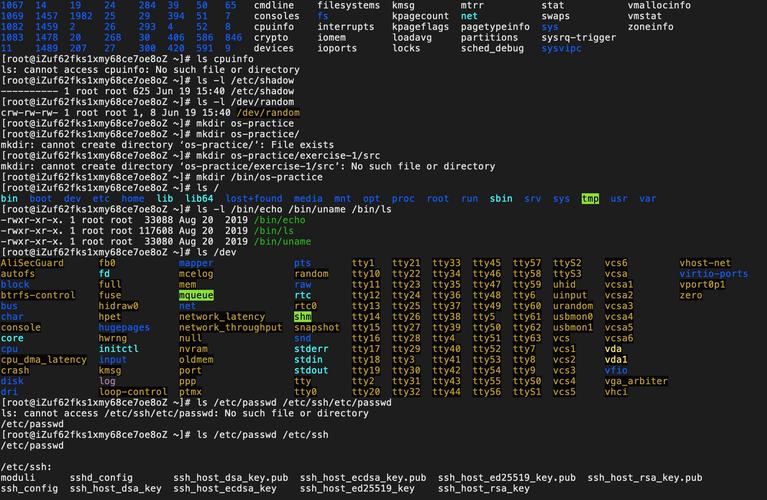Click the highlighted tmp directory in root listing

pos(590,199)
